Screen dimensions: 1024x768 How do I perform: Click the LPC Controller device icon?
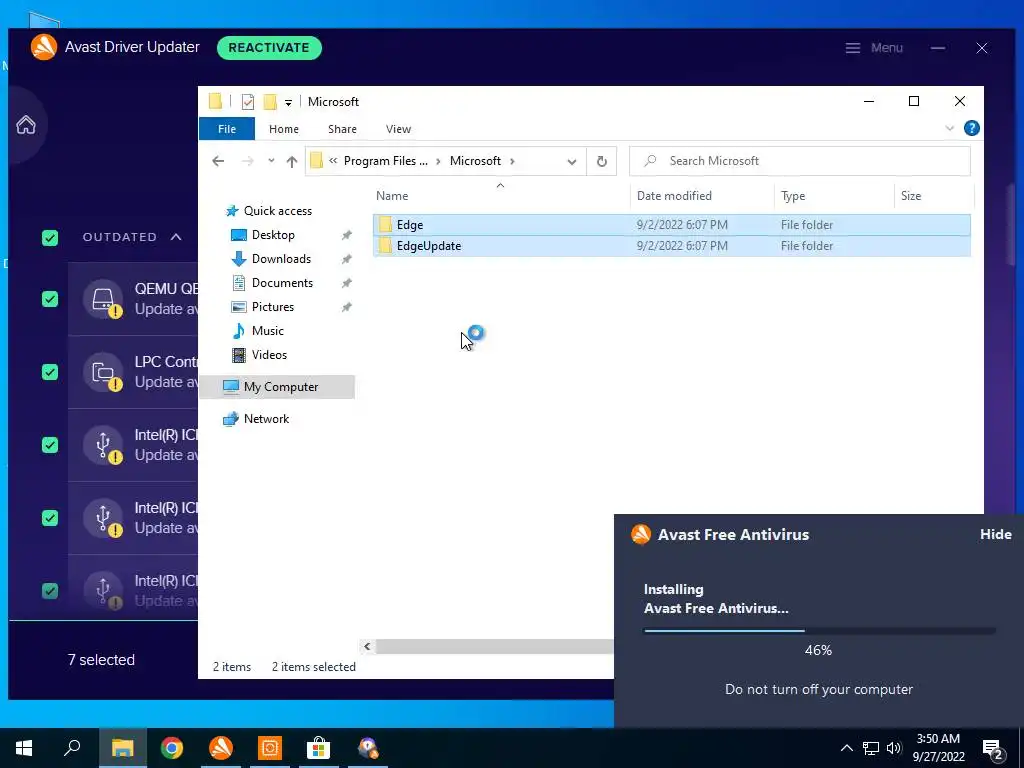(103, 372)
